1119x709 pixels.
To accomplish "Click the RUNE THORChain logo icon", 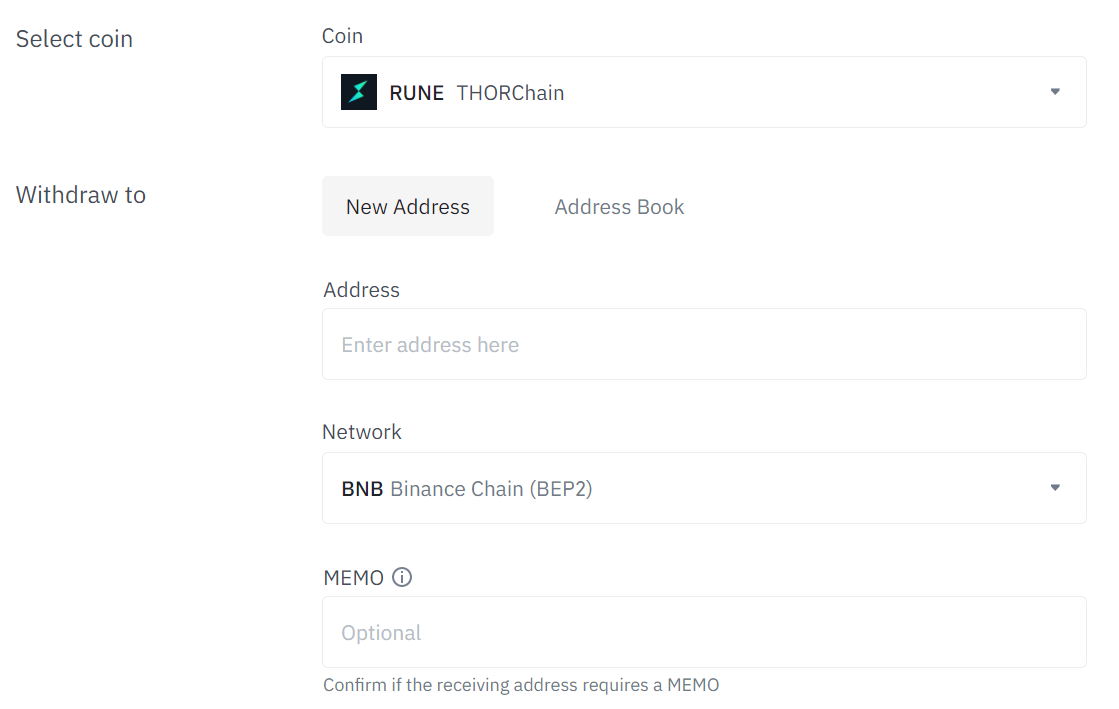I will click(x=359, y=92).
